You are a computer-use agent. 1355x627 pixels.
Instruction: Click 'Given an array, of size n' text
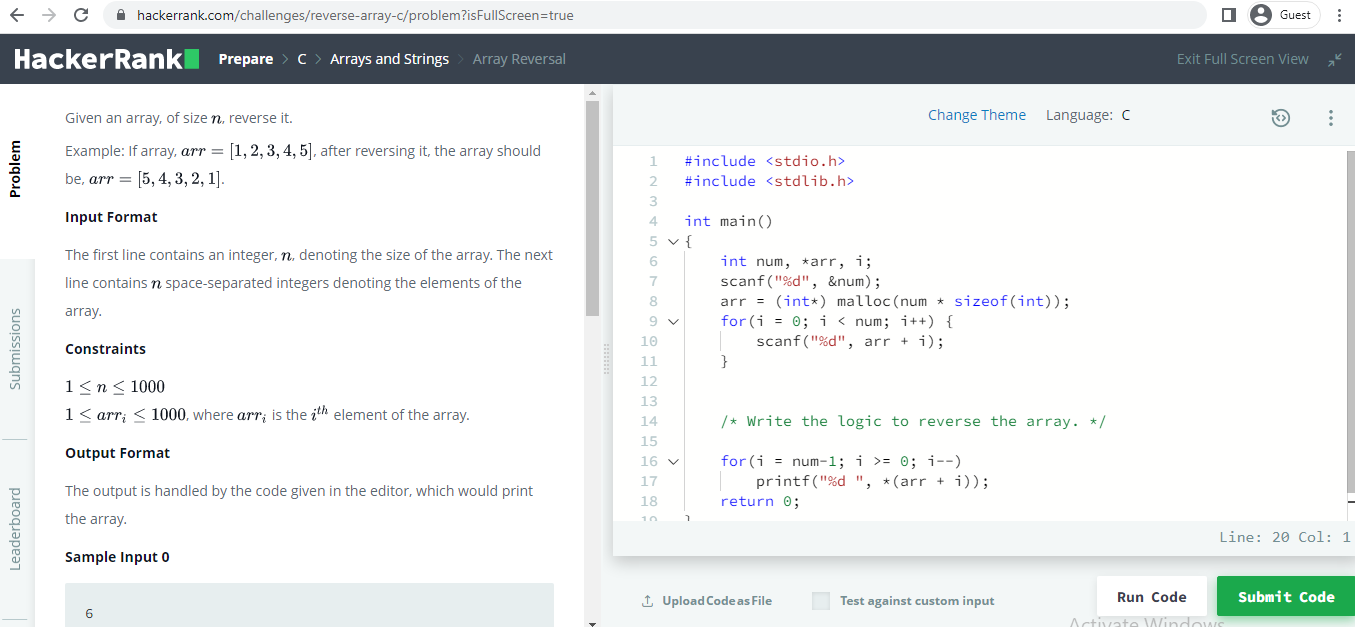click(x=179, y=118)
